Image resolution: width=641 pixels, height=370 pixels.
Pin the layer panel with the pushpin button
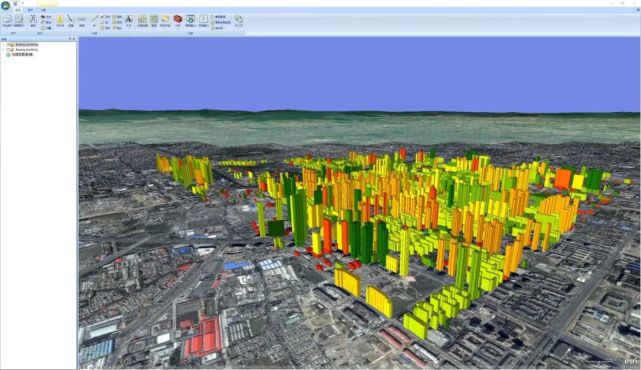70,39
